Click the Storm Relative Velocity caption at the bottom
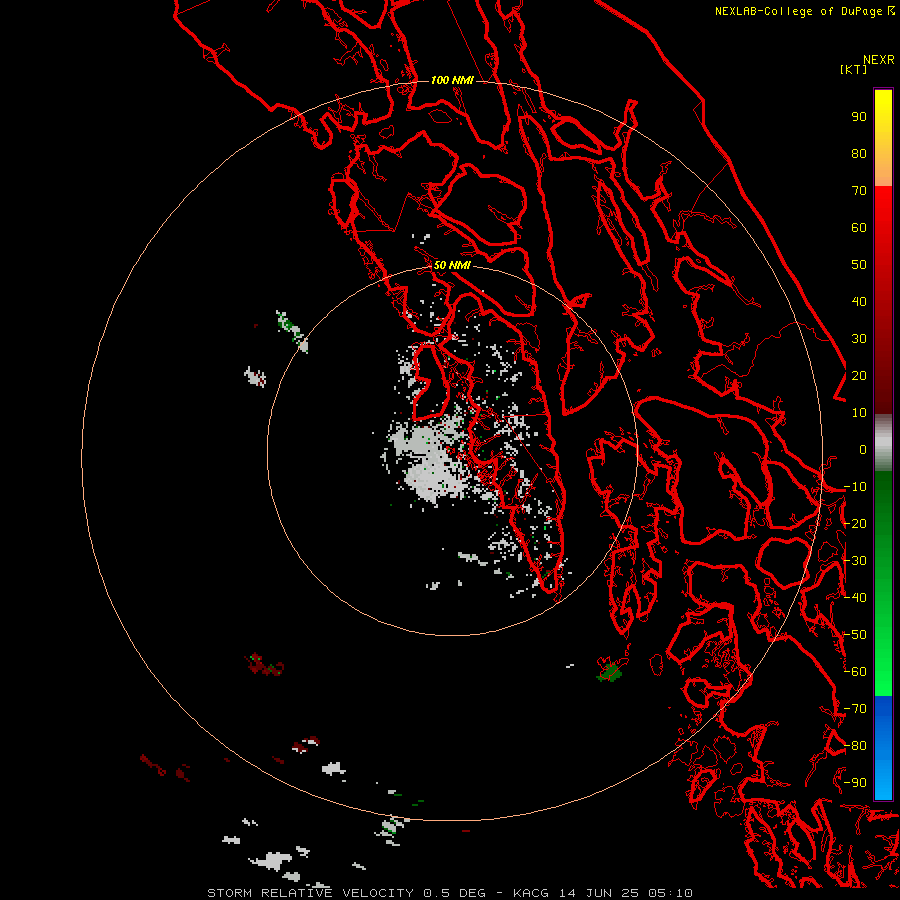Screen dimensions: 900x900 click(449, 893)
